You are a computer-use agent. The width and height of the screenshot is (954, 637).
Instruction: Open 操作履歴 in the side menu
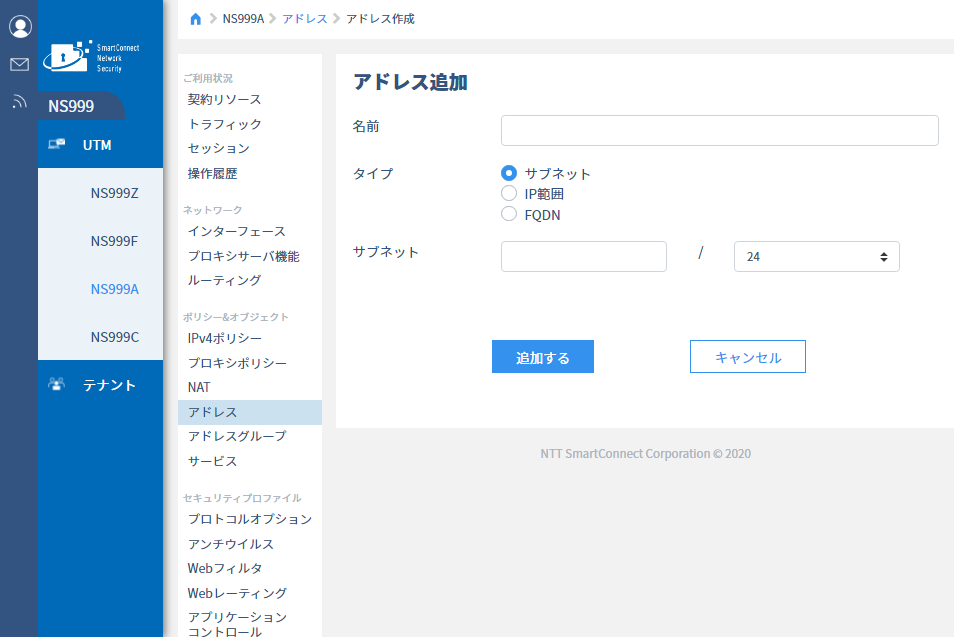[212, 173]
